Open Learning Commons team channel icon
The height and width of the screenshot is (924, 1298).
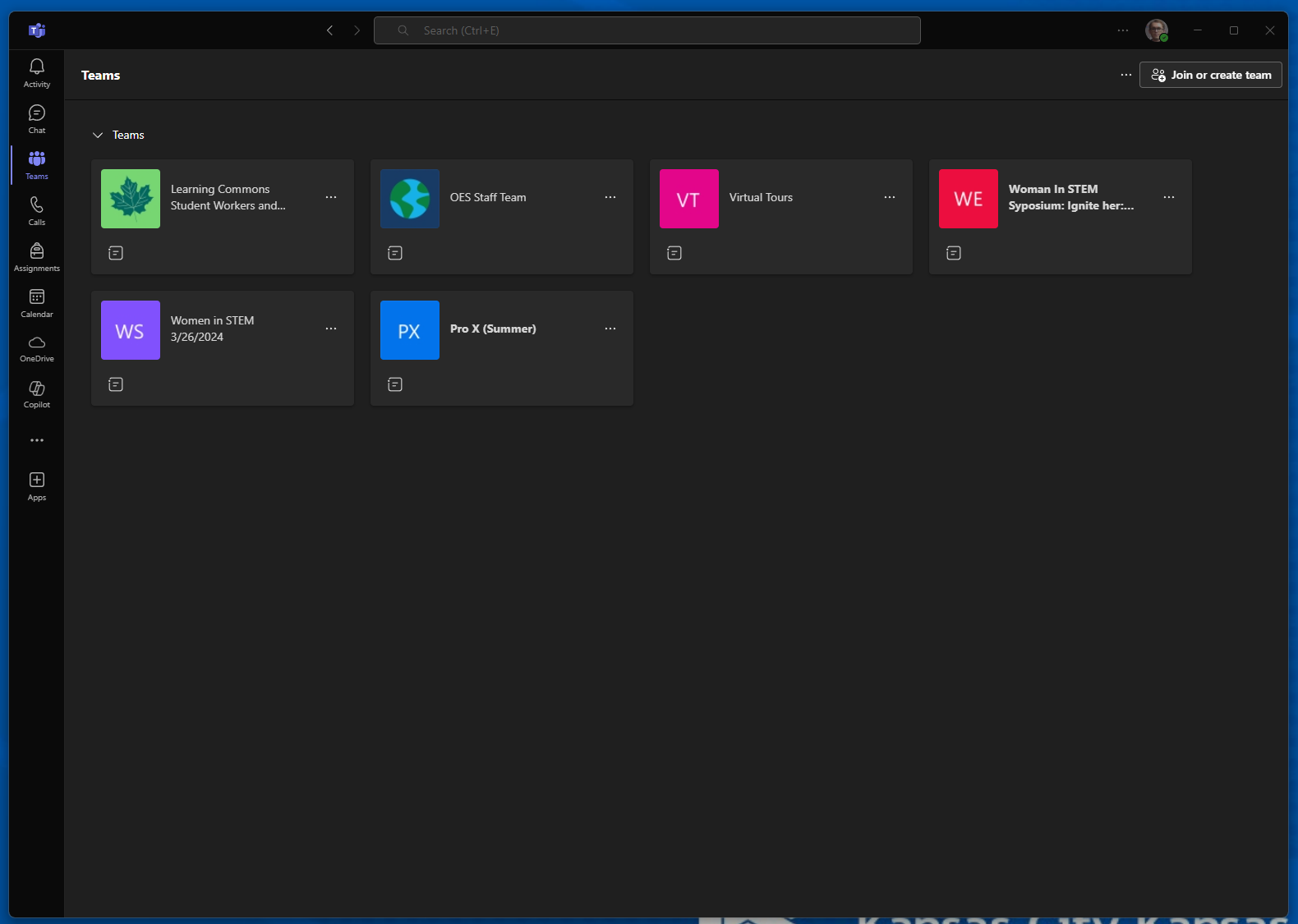tap(116, 253)
